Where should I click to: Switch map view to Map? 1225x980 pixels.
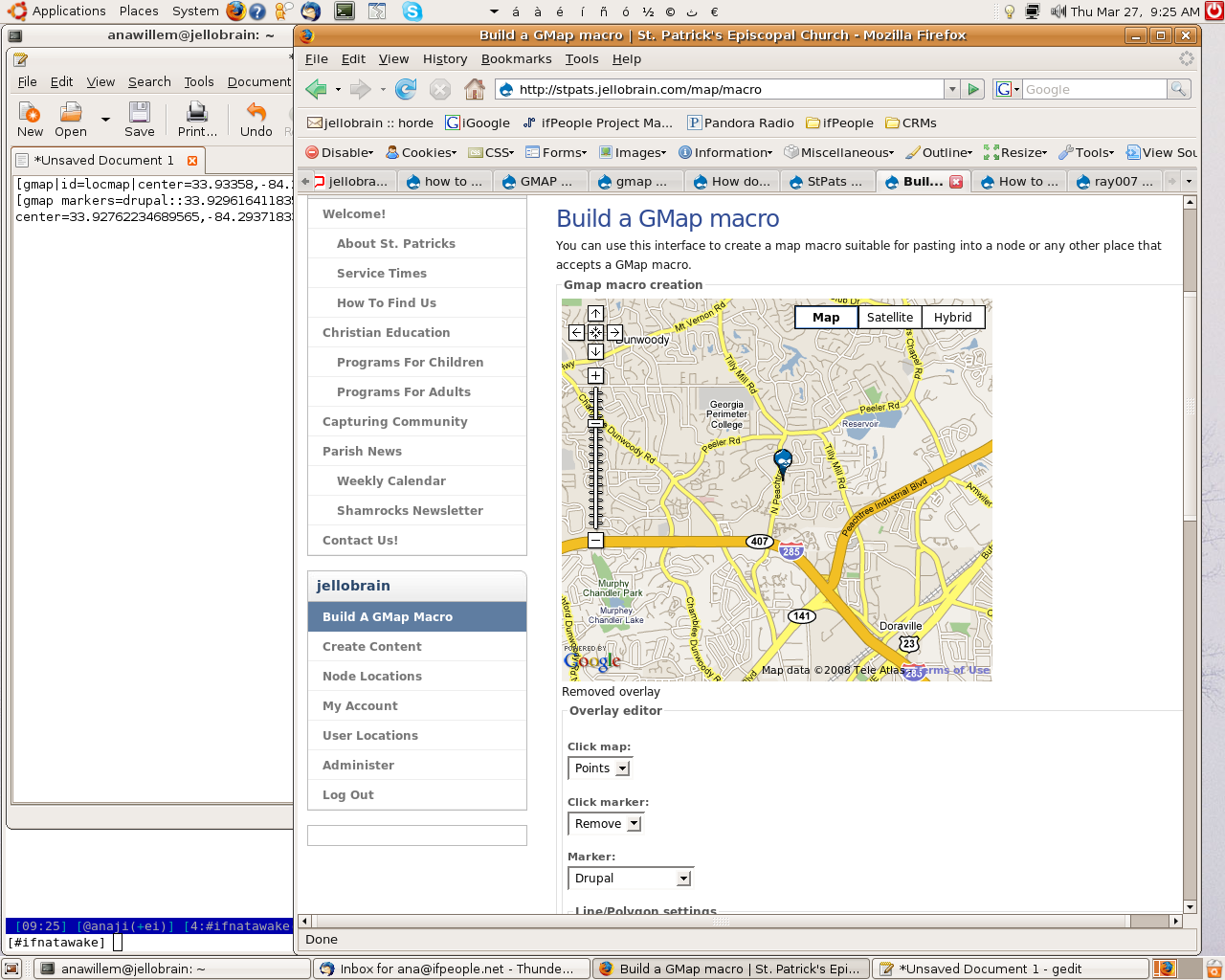826,318
